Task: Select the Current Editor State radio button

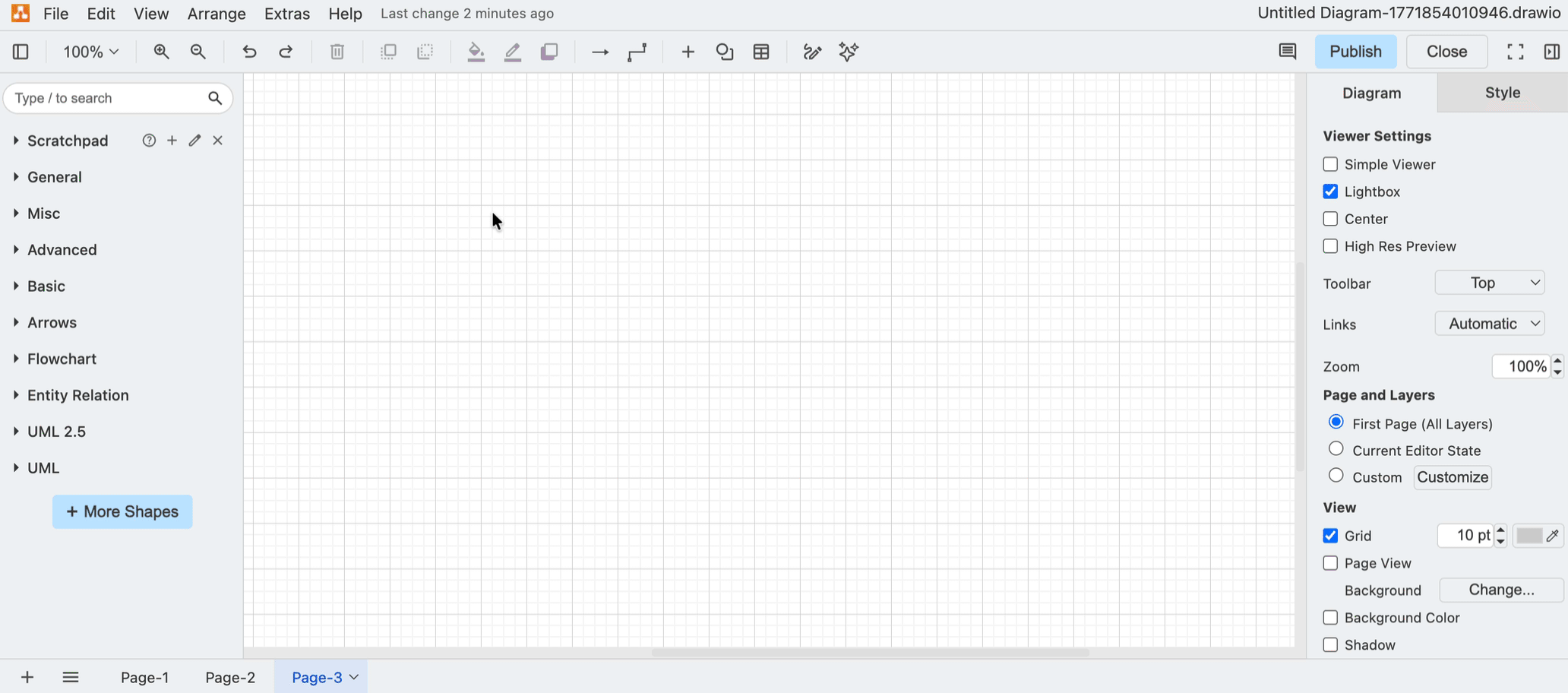Action: coord(1336,448)
